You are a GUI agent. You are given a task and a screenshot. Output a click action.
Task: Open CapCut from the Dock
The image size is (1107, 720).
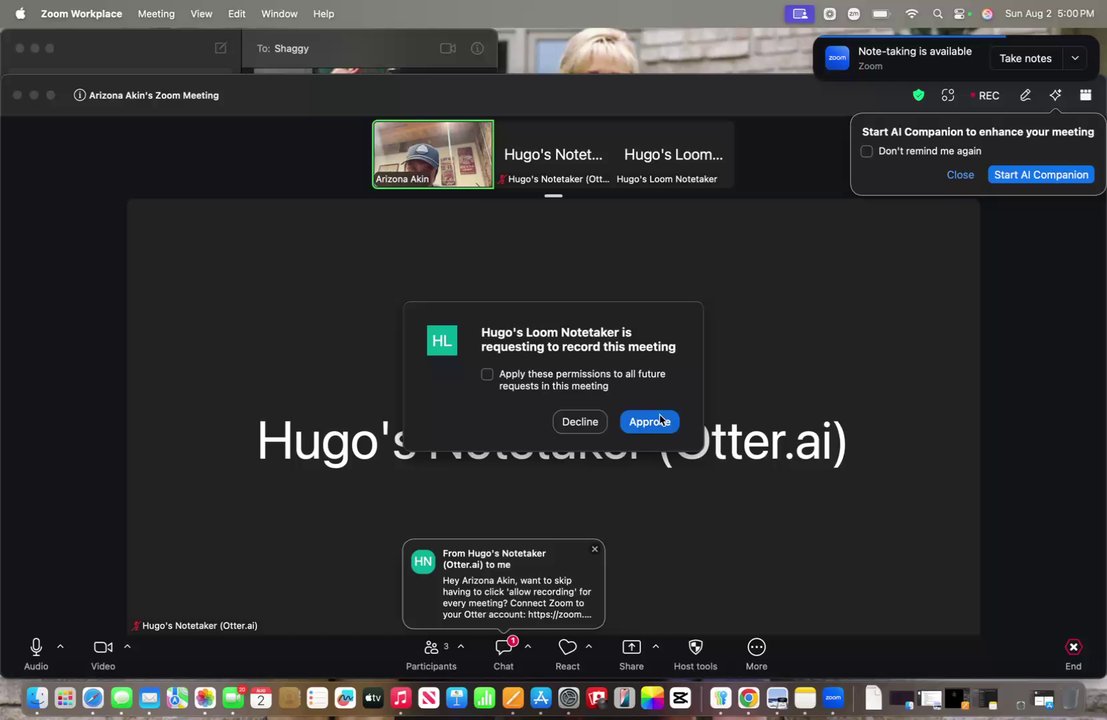pos(681,698)
